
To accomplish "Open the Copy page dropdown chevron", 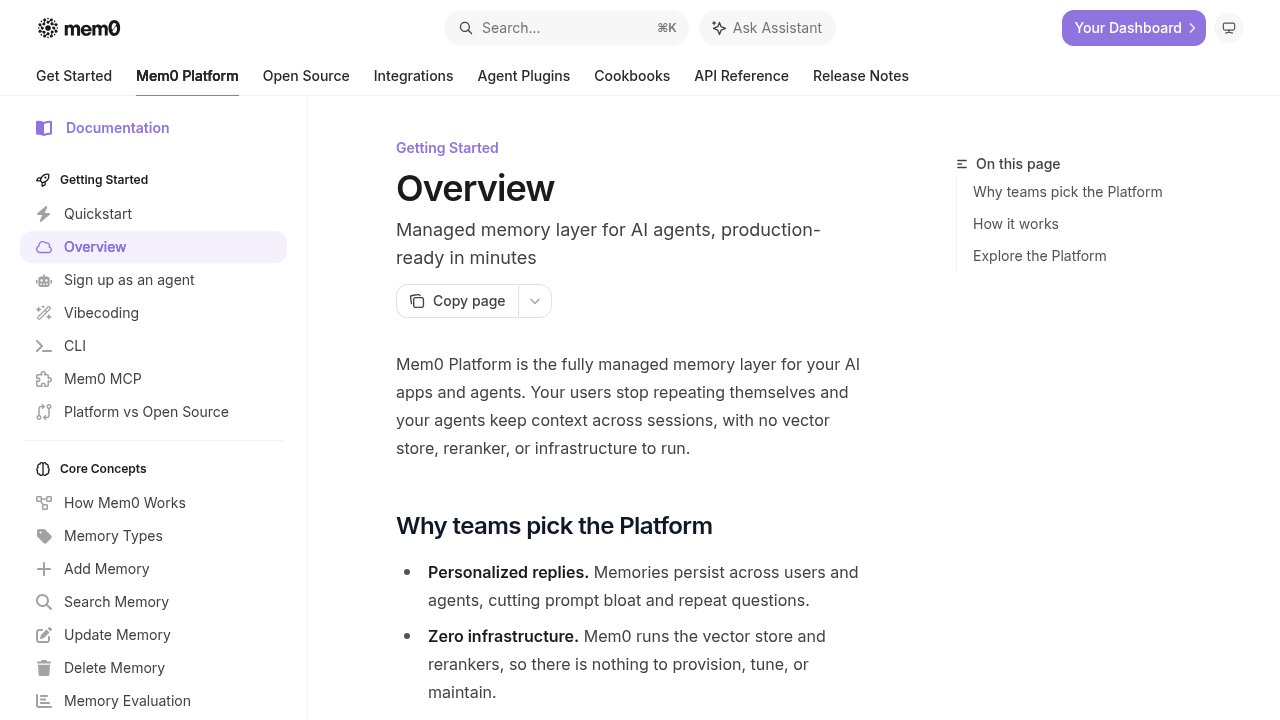I will (x=535, y=301).
